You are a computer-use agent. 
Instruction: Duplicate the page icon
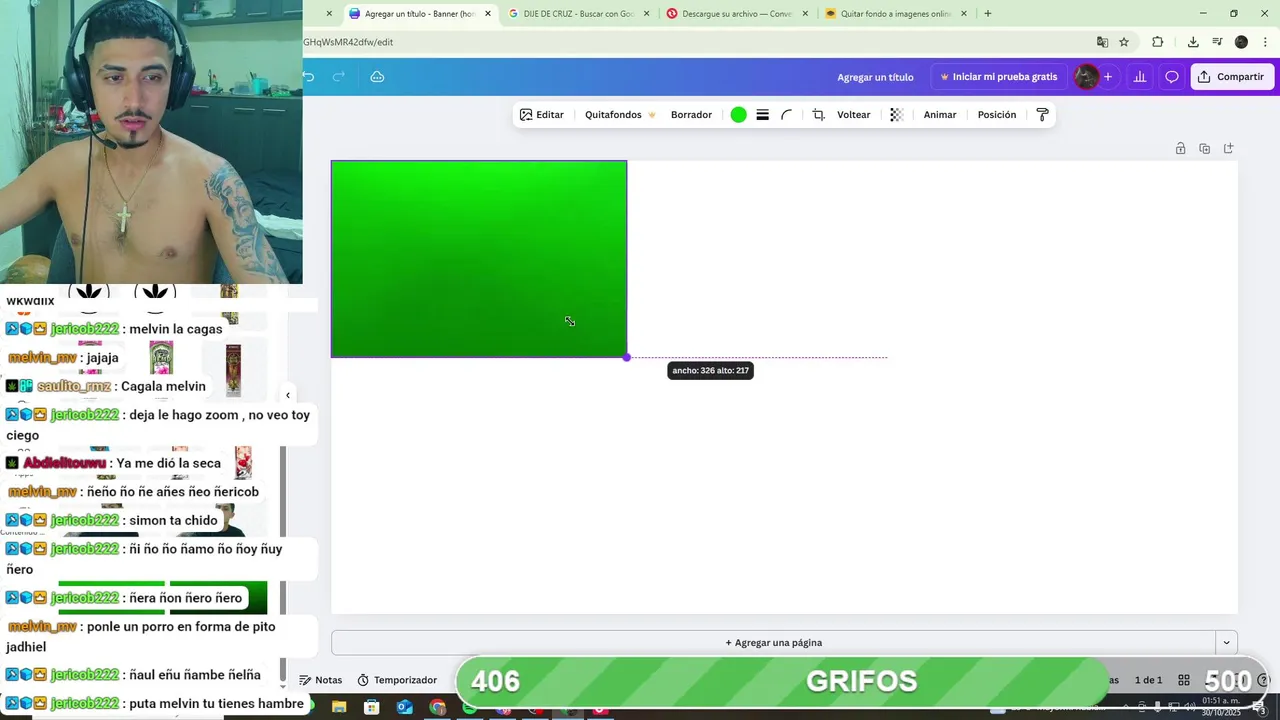[1204, 149]
